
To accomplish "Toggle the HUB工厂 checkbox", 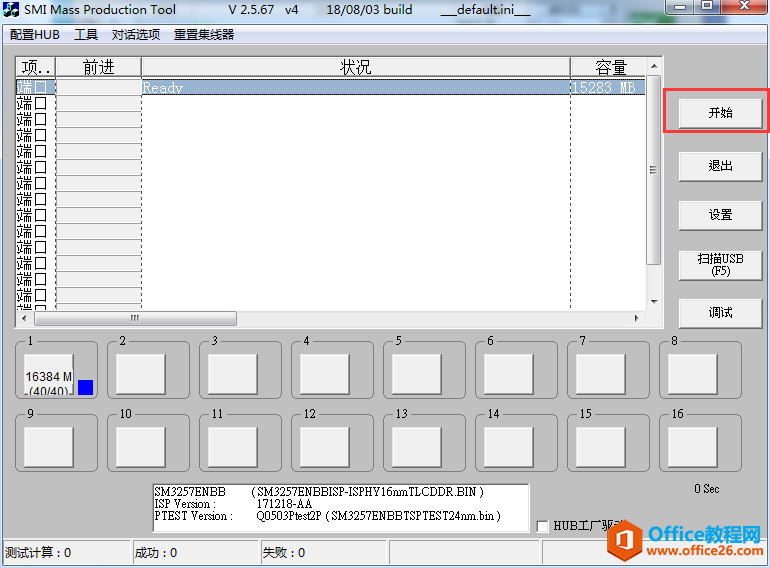I will coord(542,526).
